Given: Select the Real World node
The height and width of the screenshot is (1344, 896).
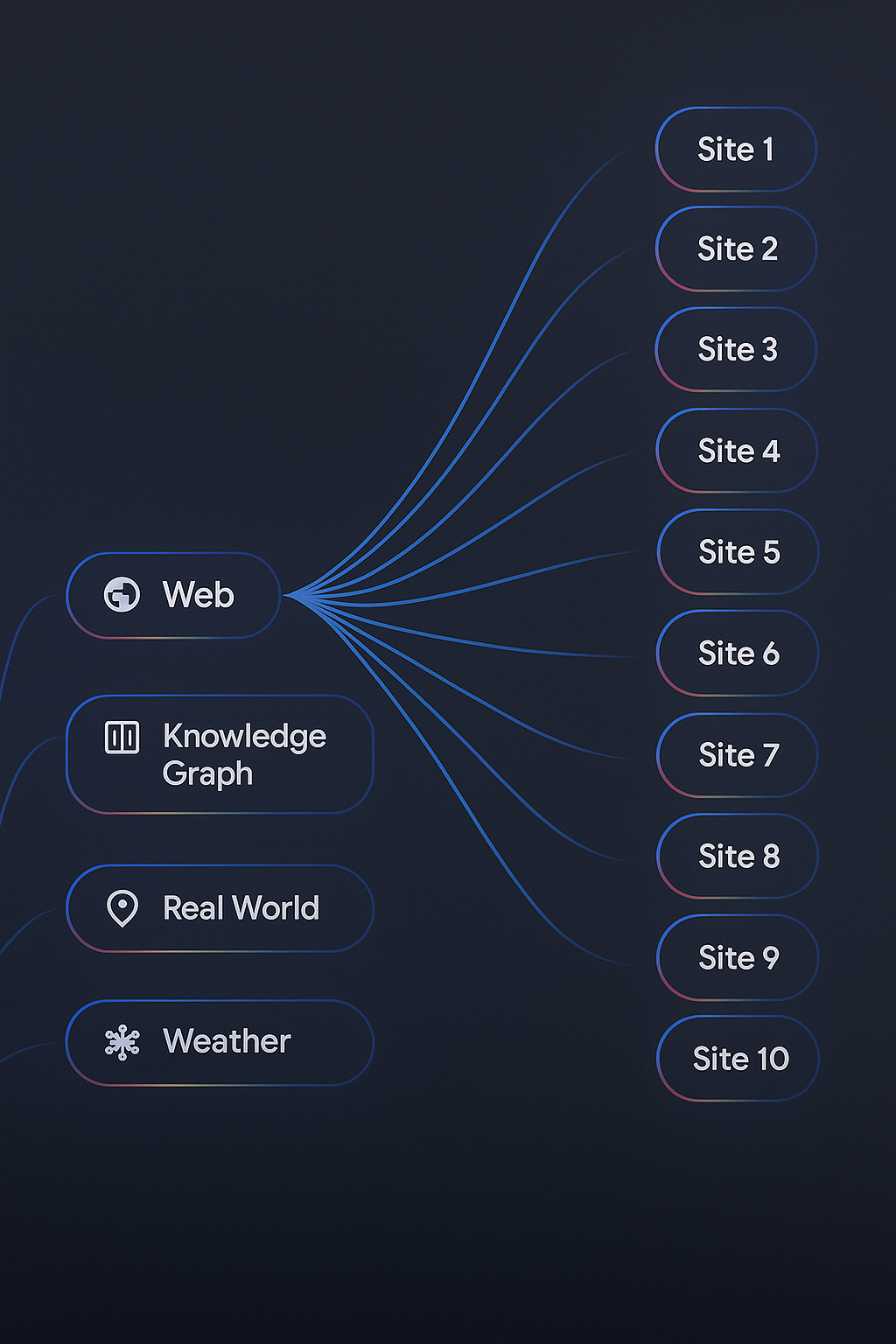Looking at the screenshot, I should [220, 908].
